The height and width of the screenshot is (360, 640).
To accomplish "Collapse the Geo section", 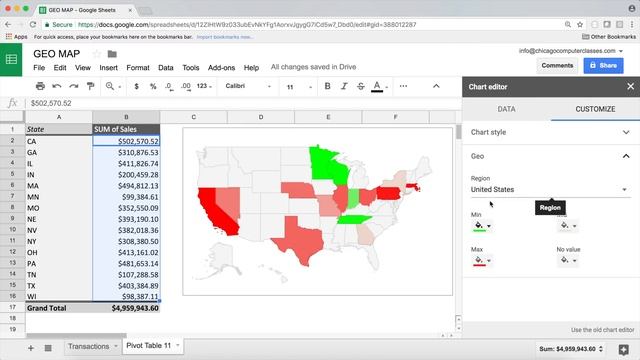I will [x=551, y=156].
